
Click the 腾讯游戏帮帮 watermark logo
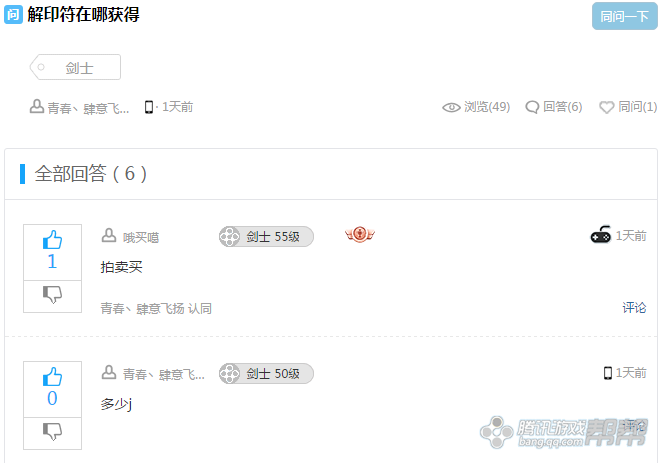(x=563, y=432)
